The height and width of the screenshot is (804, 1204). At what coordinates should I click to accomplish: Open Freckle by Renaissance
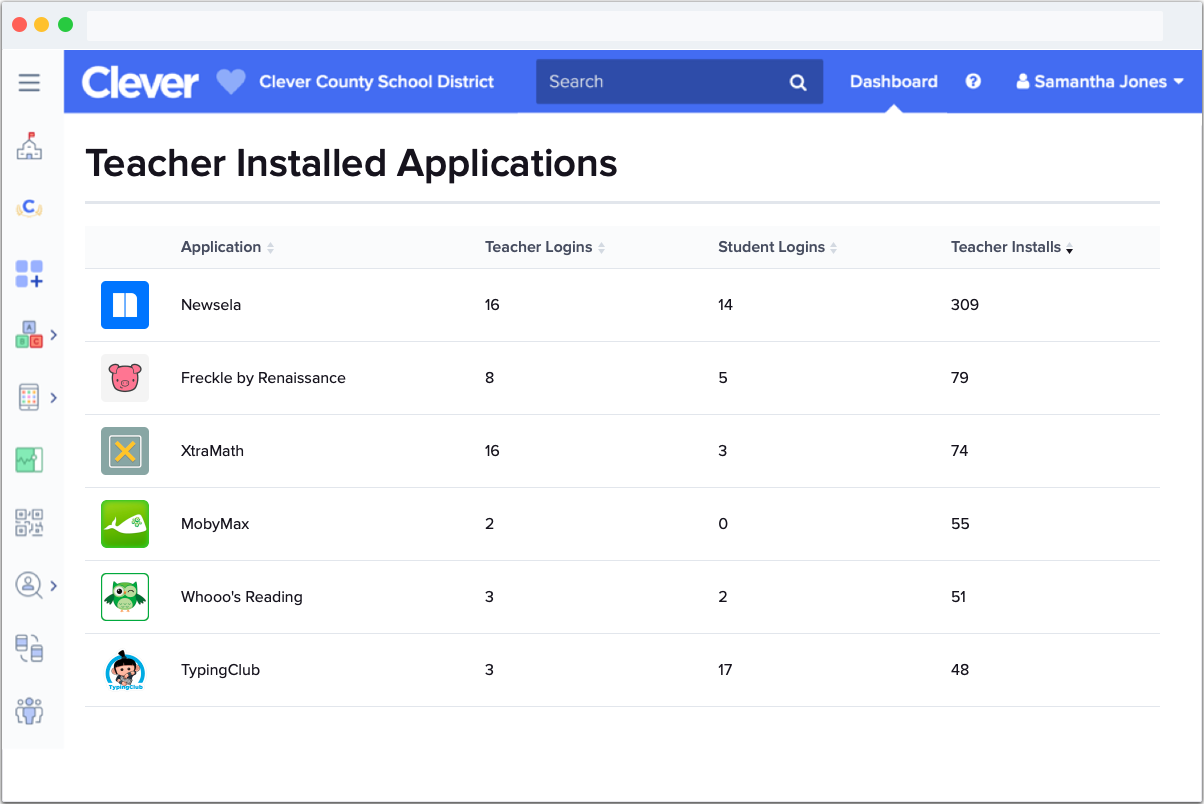[x=263, y=378]
